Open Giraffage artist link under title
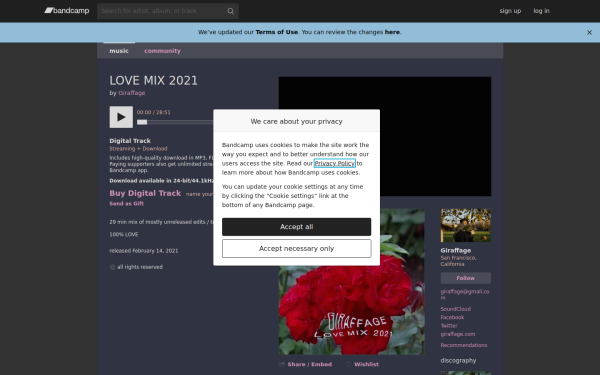The width and height of the screenshot is (600, 375). point(132,93)
